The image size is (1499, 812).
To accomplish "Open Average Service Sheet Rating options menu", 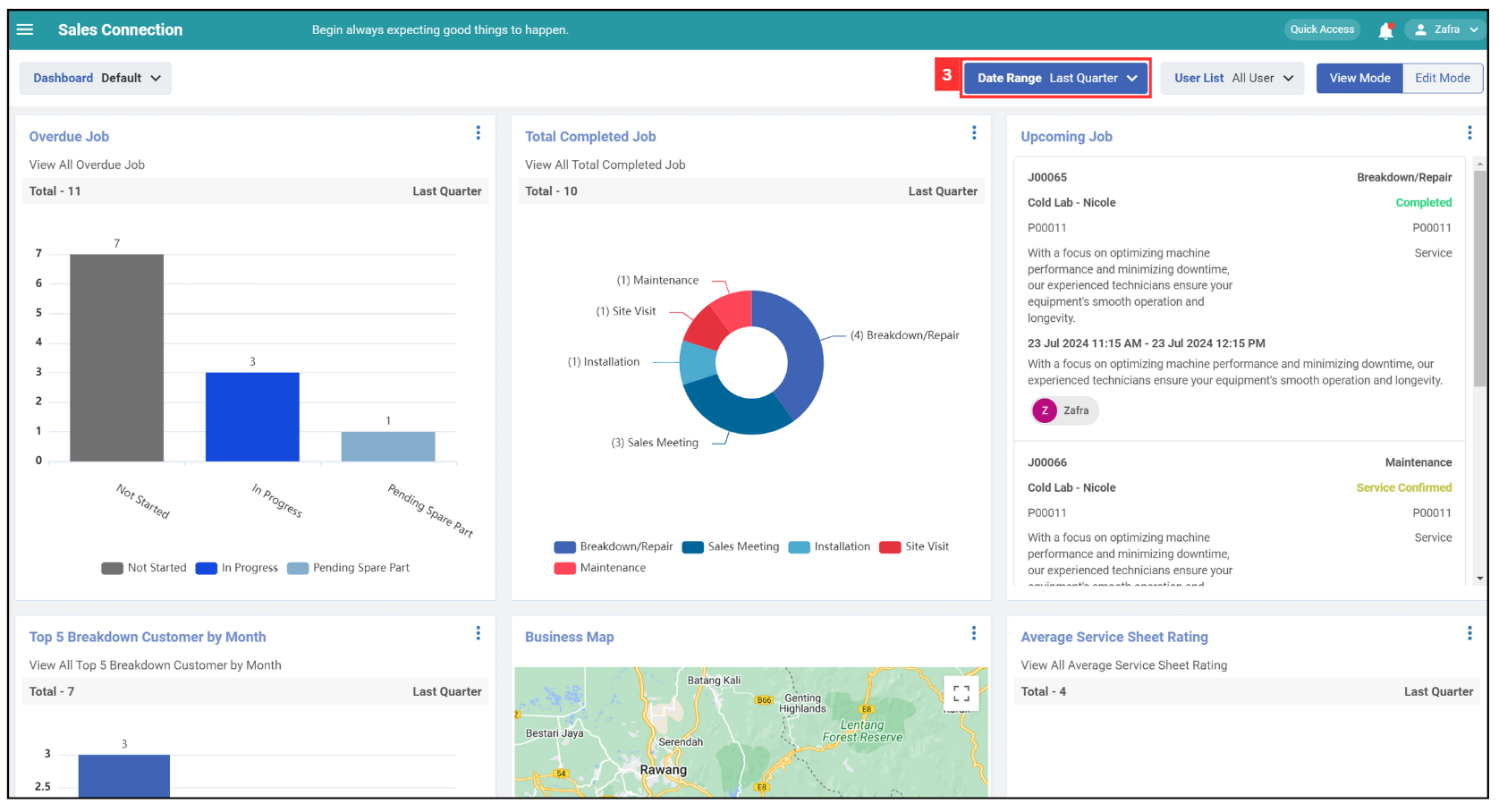I will click(x=1469, y=633).
